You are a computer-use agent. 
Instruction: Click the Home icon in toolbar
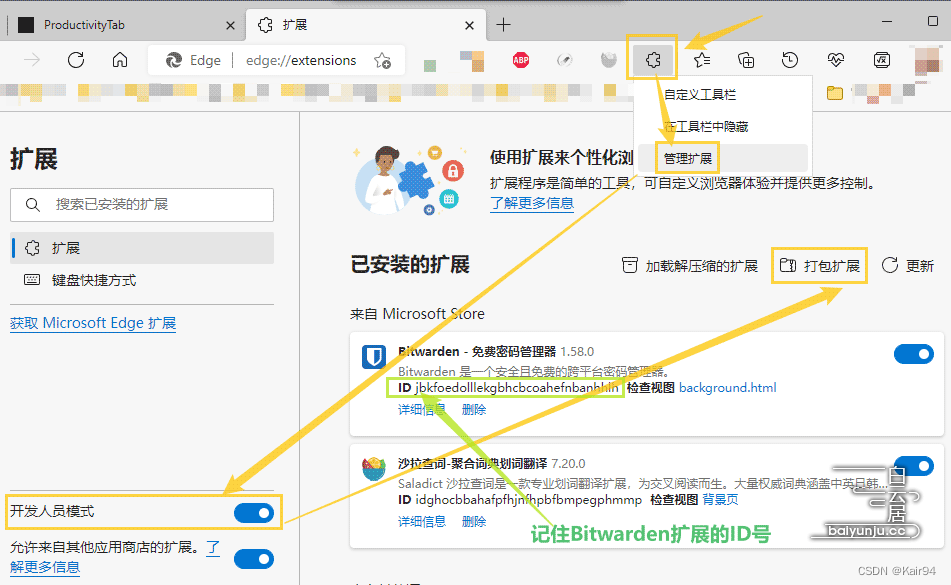[119, 60]
